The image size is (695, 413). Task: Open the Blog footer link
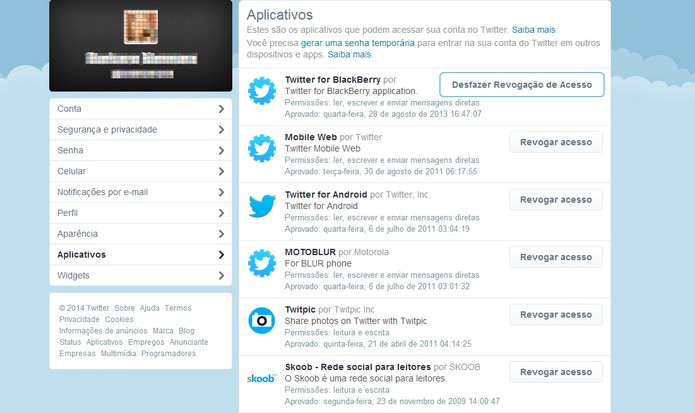click(x=186, y=331)
